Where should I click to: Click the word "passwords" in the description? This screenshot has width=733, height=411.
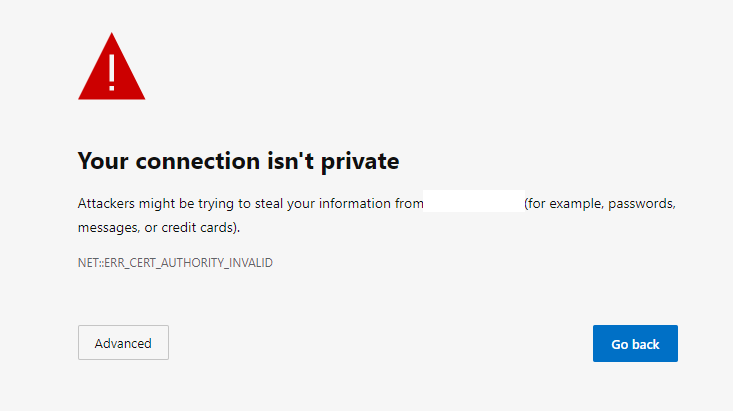pyautogui.click(x=645, y=203)
